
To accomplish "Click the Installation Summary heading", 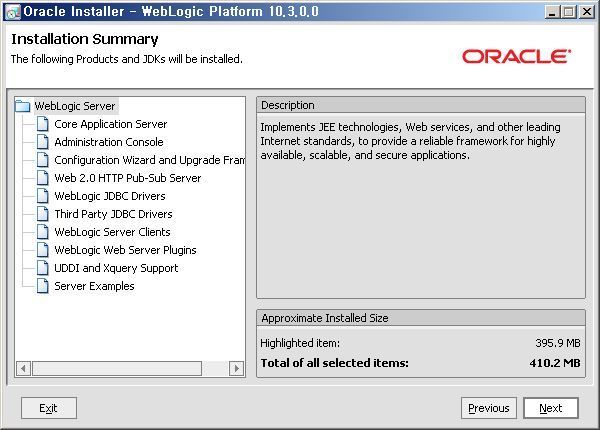I will [x=85, y=39].
